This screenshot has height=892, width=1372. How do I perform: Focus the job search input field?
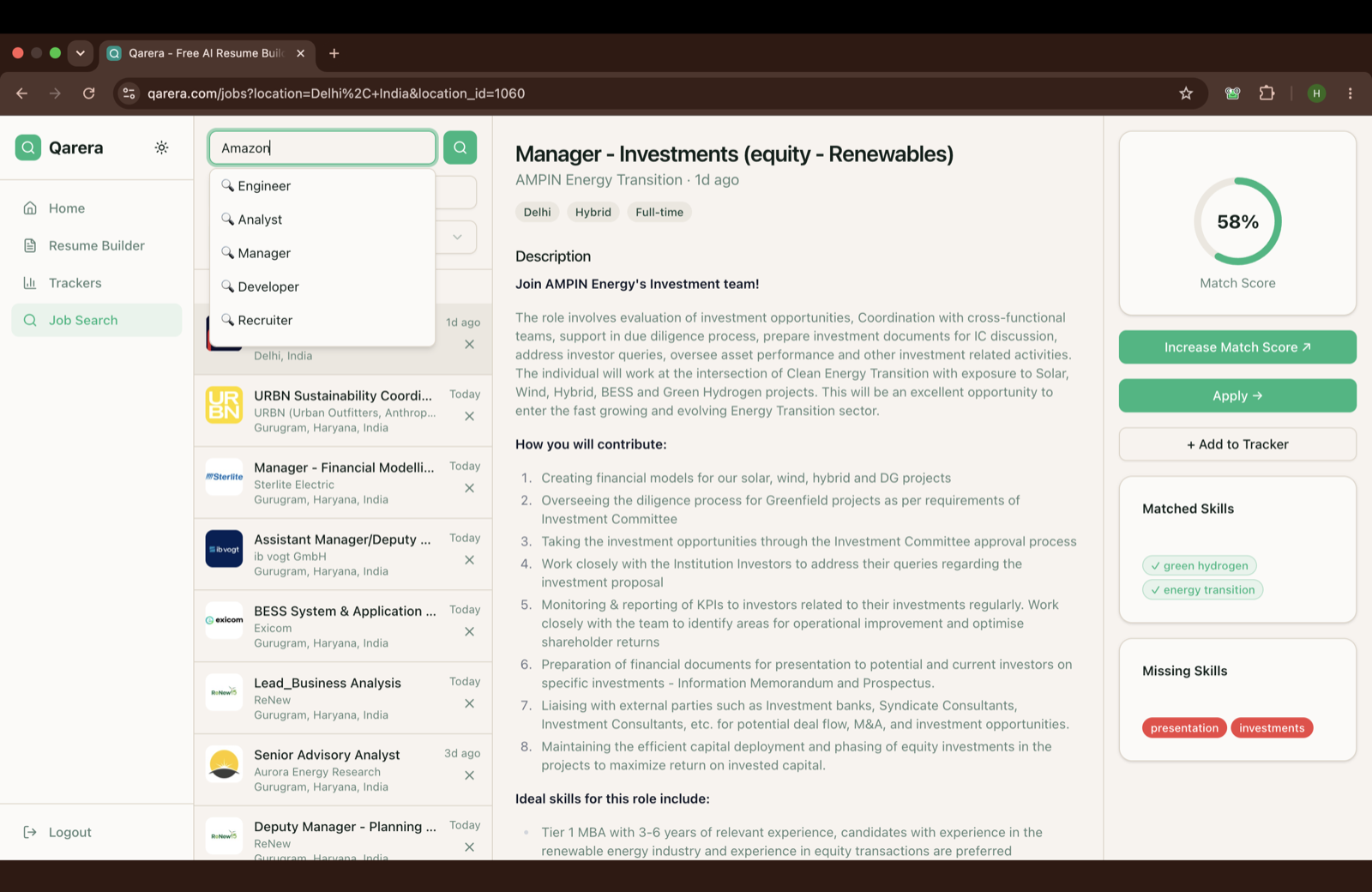tap(322, 148)
